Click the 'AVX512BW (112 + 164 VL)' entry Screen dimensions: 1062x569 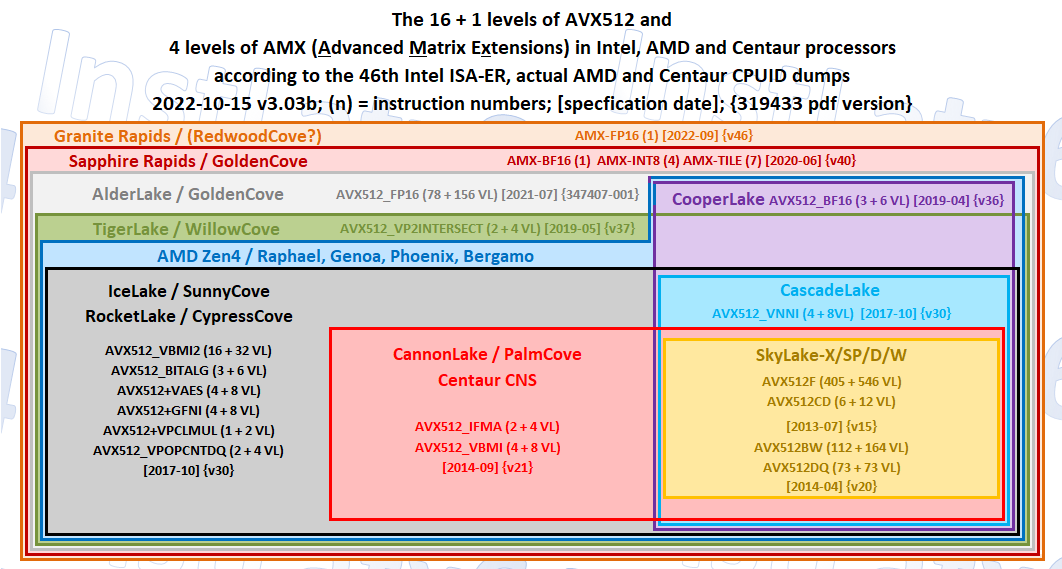tap(832, 447)
